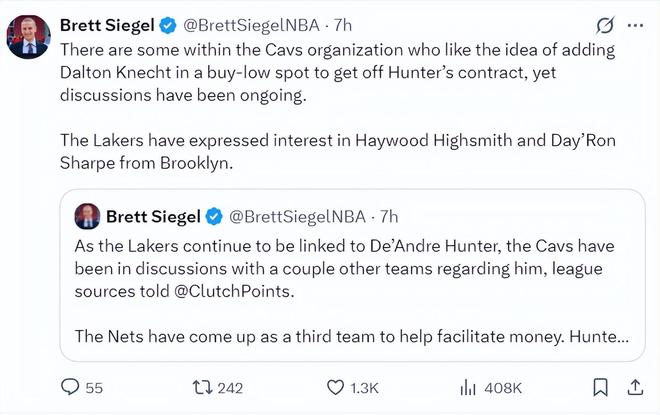Screen dimensions: 660x415
Task: Repost this tweet via retweet icon
Action: click(x=202, y=387)
